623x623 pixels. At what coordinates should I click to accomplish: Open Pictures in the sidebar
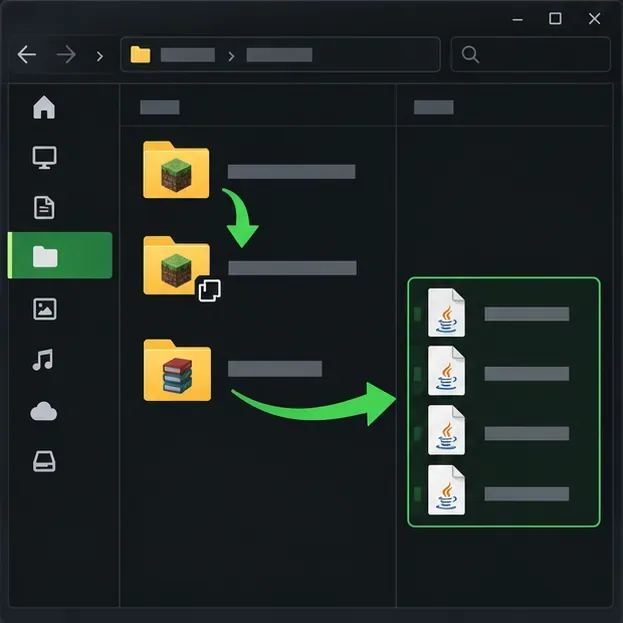pyautogui.click(x=44, y=309)
